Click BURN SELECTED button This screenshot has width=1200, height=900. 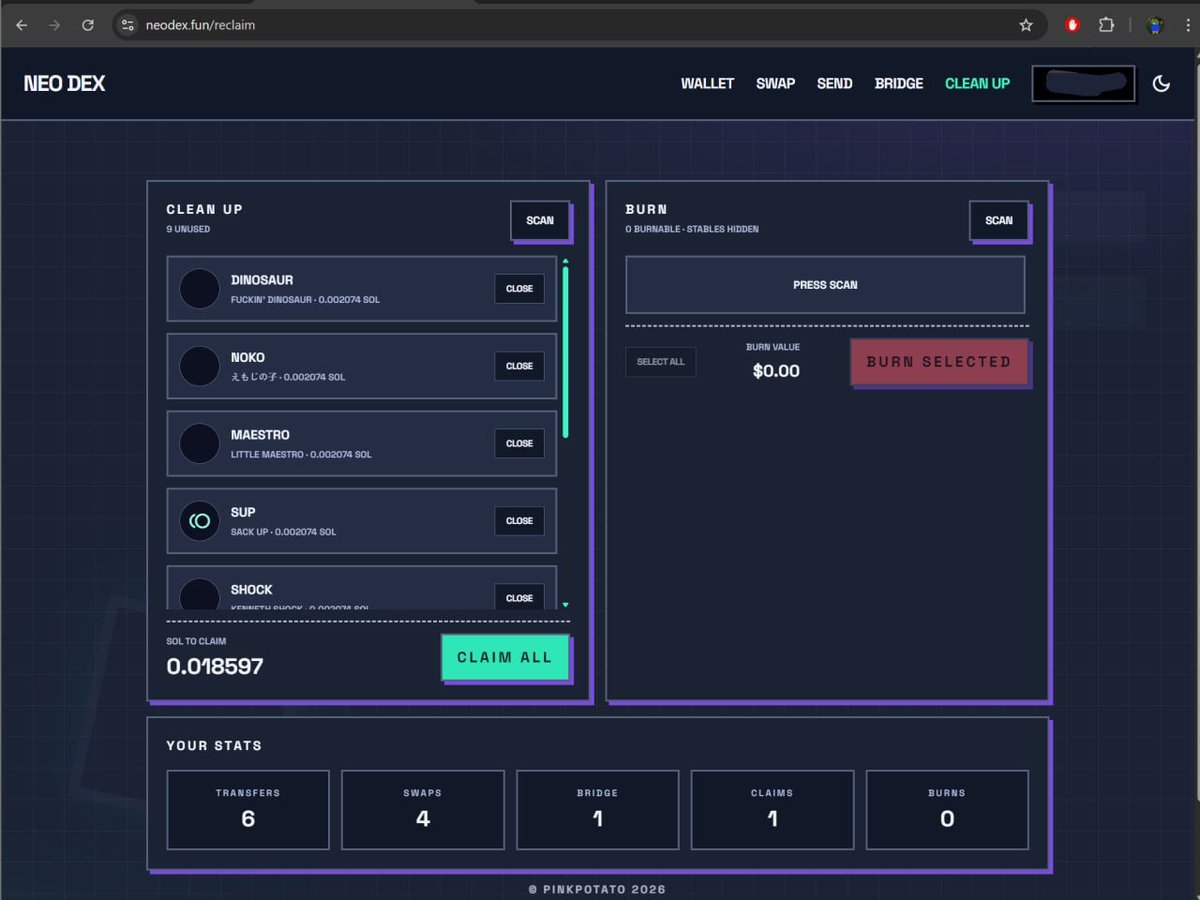[x=939, y=362]
